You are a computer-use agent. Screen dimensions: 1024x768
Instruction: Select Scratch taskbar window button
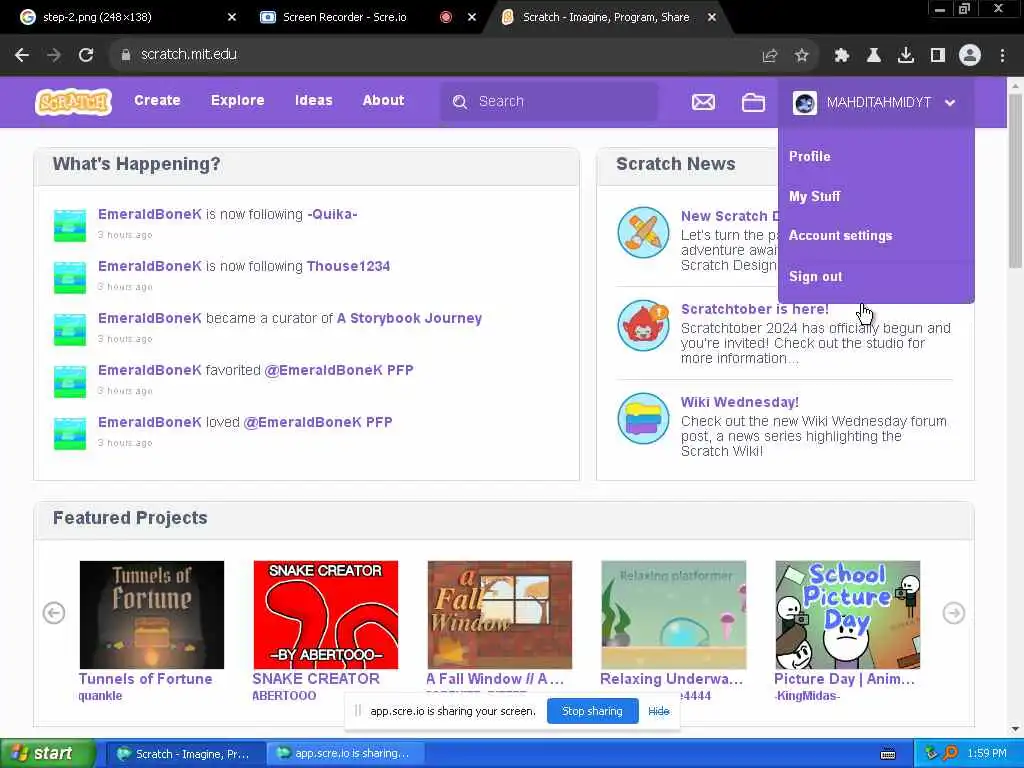pyautogui.click(x=186, y=754)
